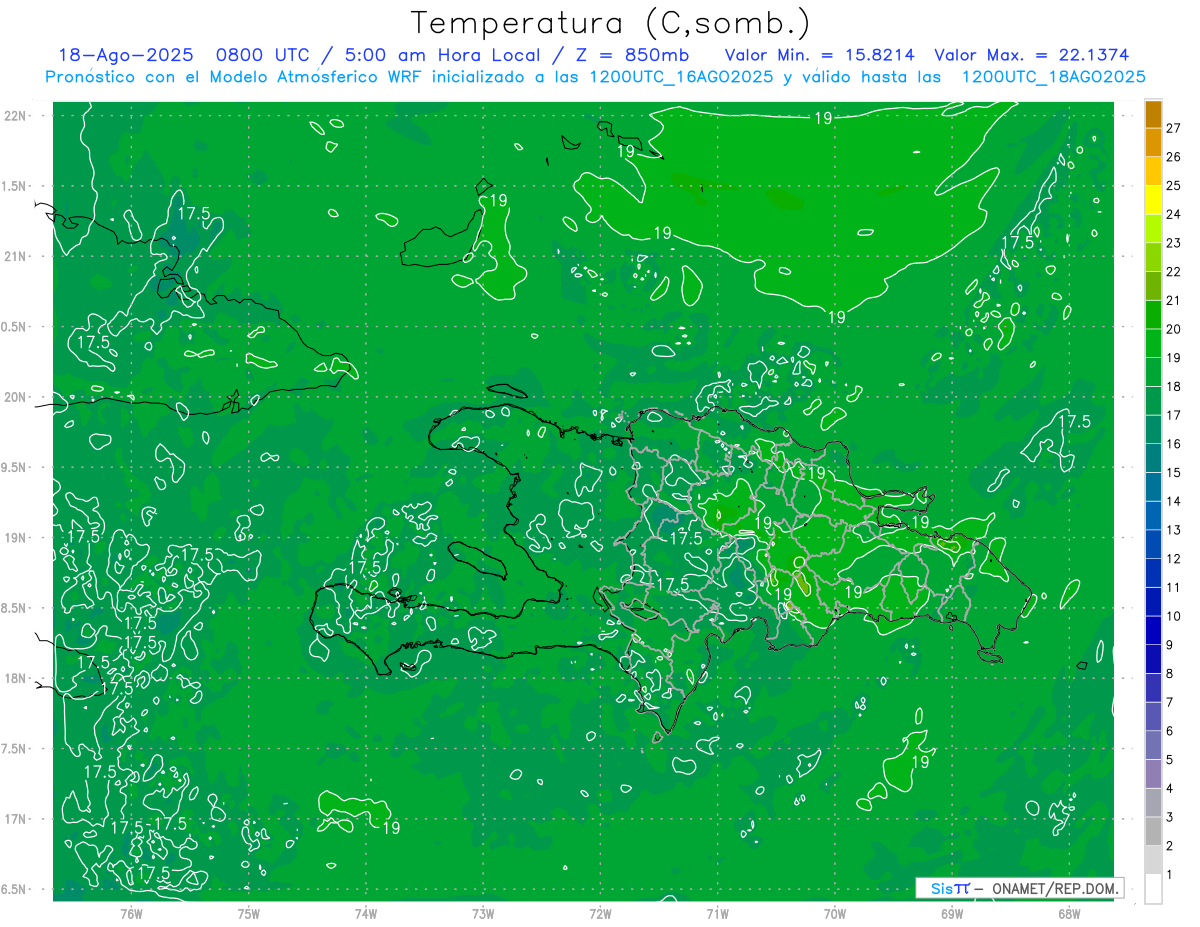Click the "6.5N" latitude axis label
Screen dimensions: 1200x927
click(x=15, y=890)
